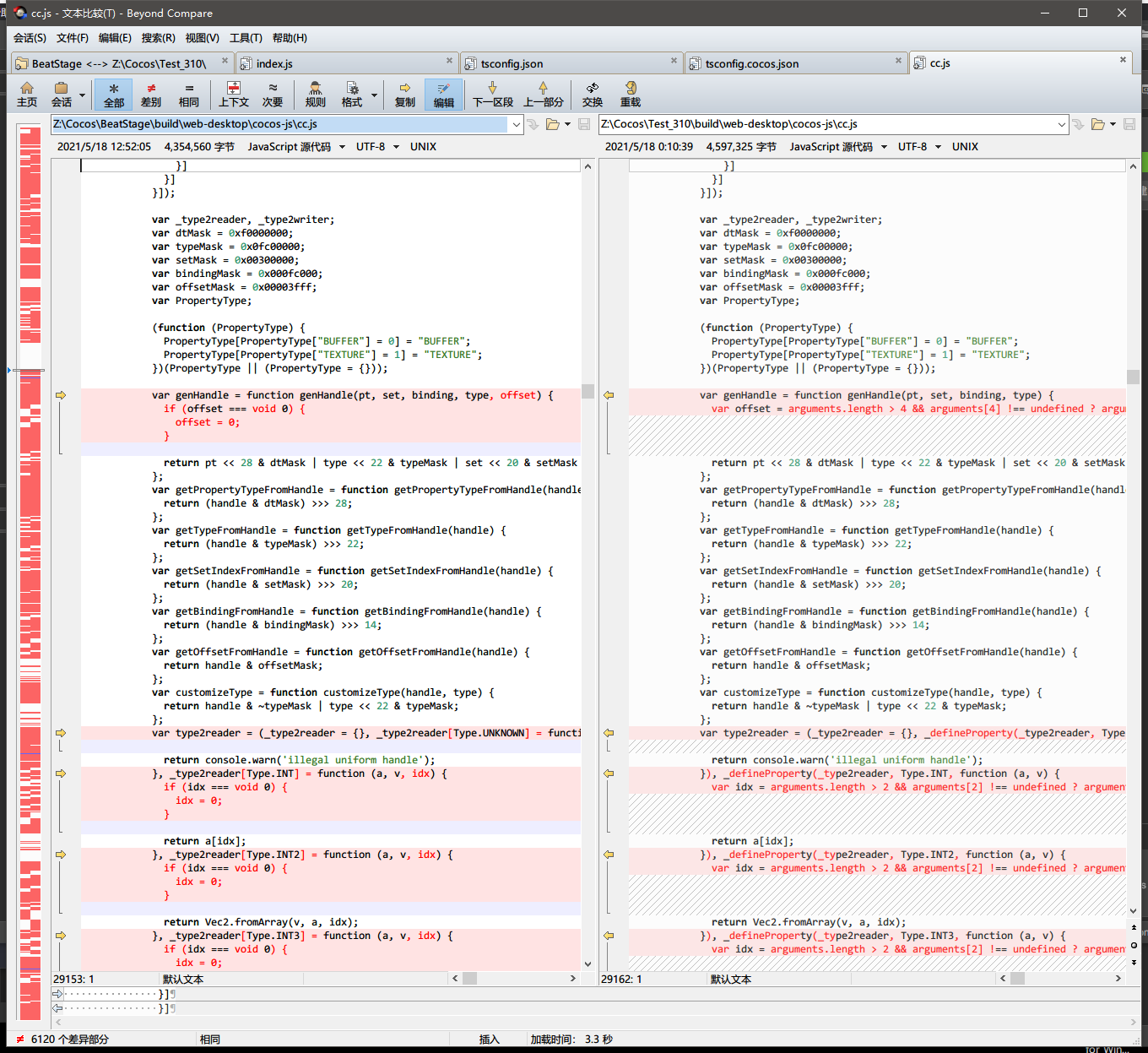This screenshot has height=1053, width=1148.
Task: Click right UNIX line ending label
Action: pos(965,147)
